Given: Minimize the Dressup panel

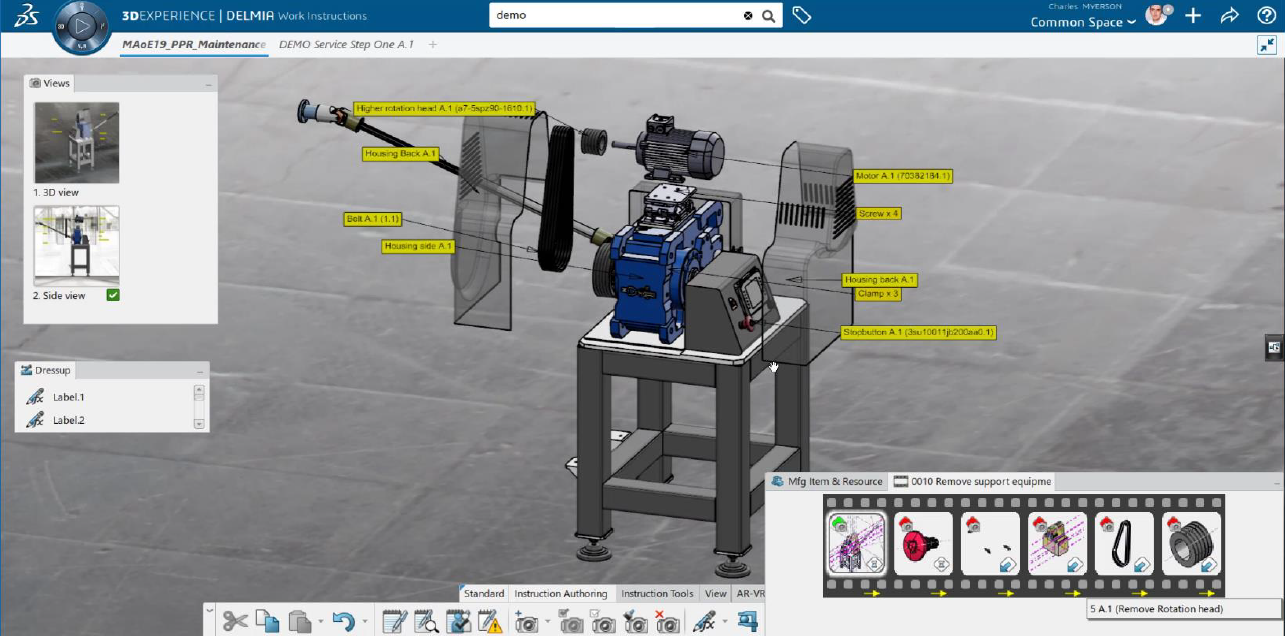Looking at the screenshot, I should pos(200,370).
